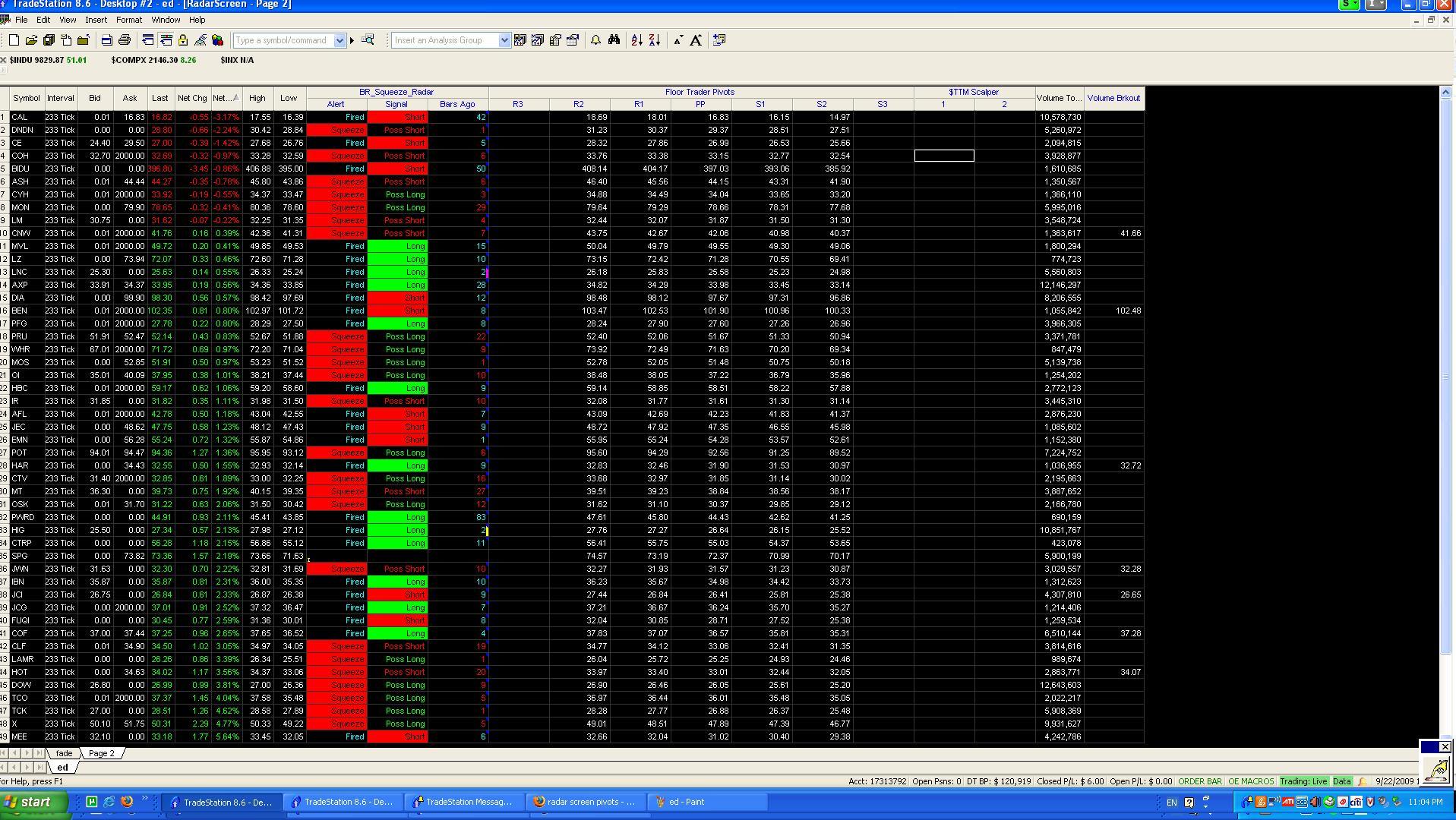Click the Signal column header
The width and height of the screenshot is (1456, 820).
point(396,104)
